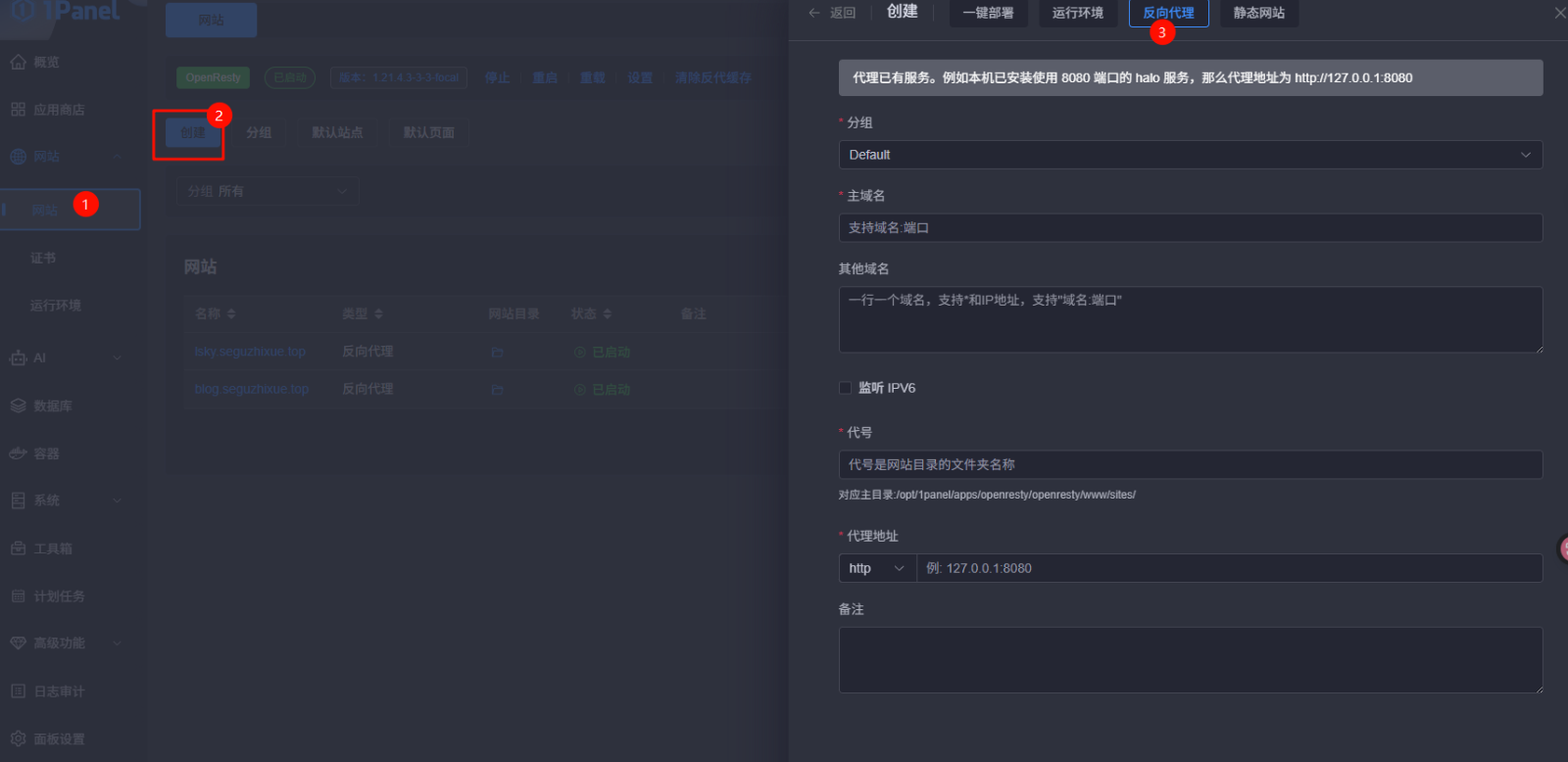Click the 清除反代缓存 link
This screenshot has width=1568, height=762.
pos(712,77)
